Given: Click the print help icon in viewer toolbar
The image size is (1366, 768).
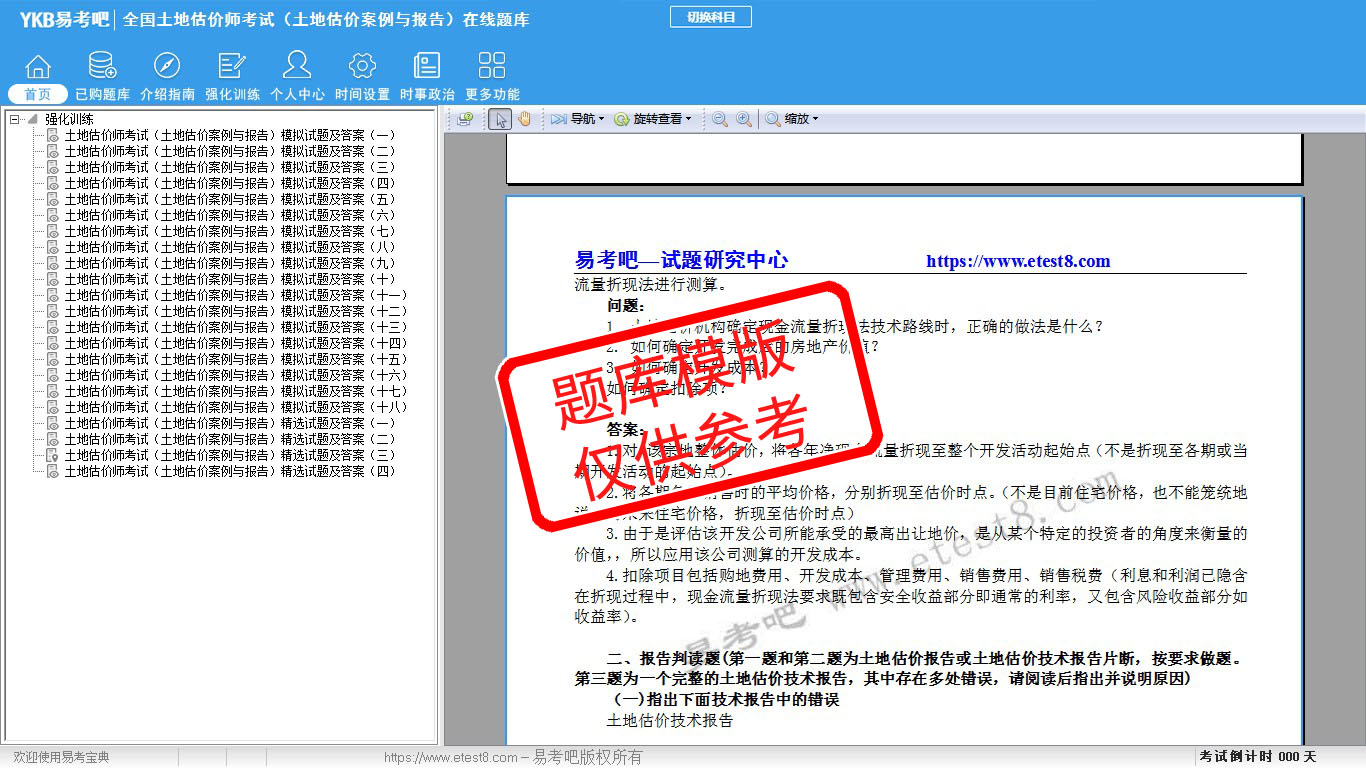Looking at the screenshot, I should [x=465, y=119].
